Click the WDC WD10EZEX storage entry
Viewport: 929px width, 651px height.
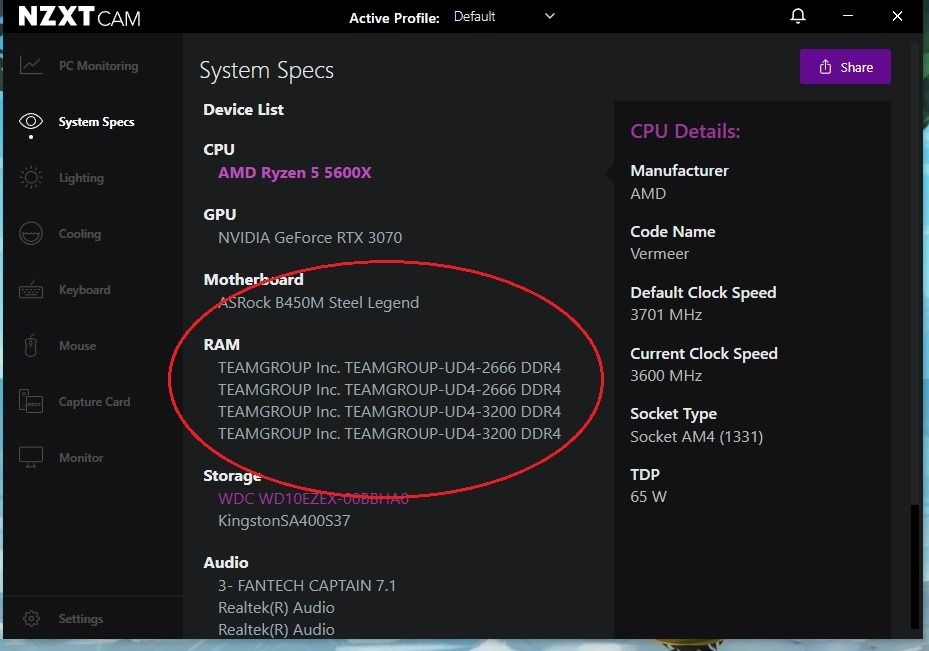(313, 499)
